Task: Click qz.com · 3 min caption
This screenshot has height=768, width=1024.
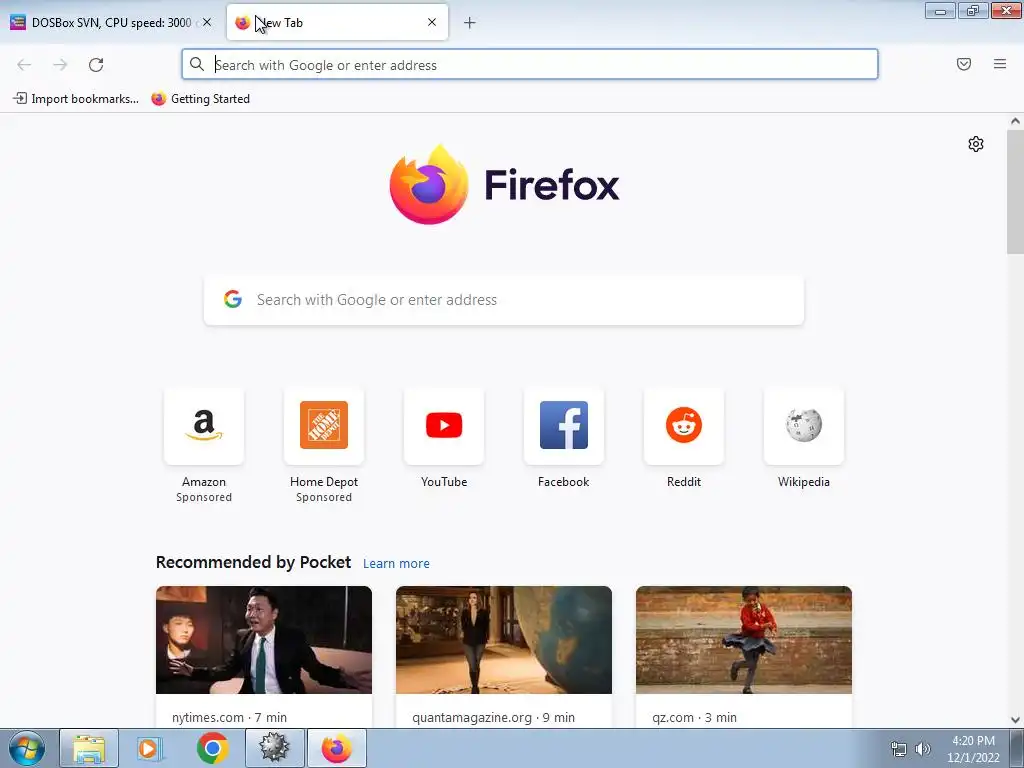Action: (x=694, y=717)
